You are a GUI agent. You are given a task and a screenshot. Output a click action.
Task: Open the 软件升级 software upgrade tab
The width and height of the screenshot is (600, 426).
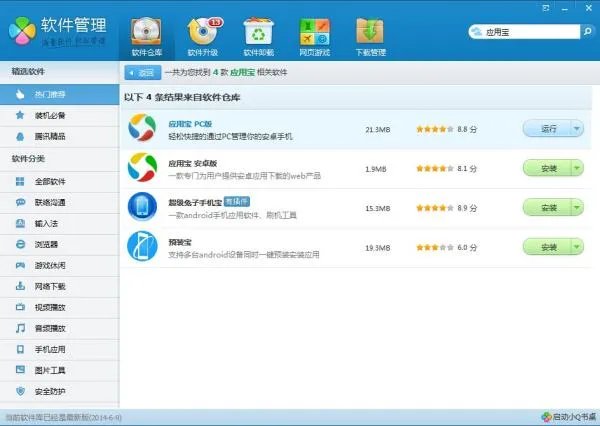click(x=203, y=37)
